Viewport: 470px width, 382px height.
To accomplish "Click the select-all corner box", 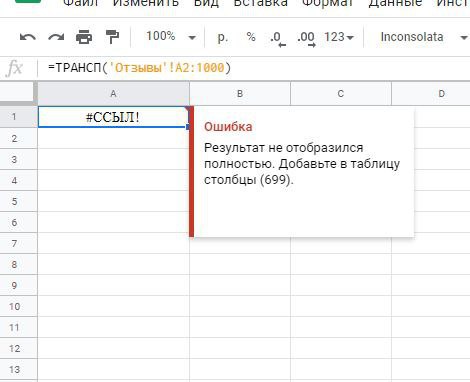I will pyautogui.click(x=18, y=94).
